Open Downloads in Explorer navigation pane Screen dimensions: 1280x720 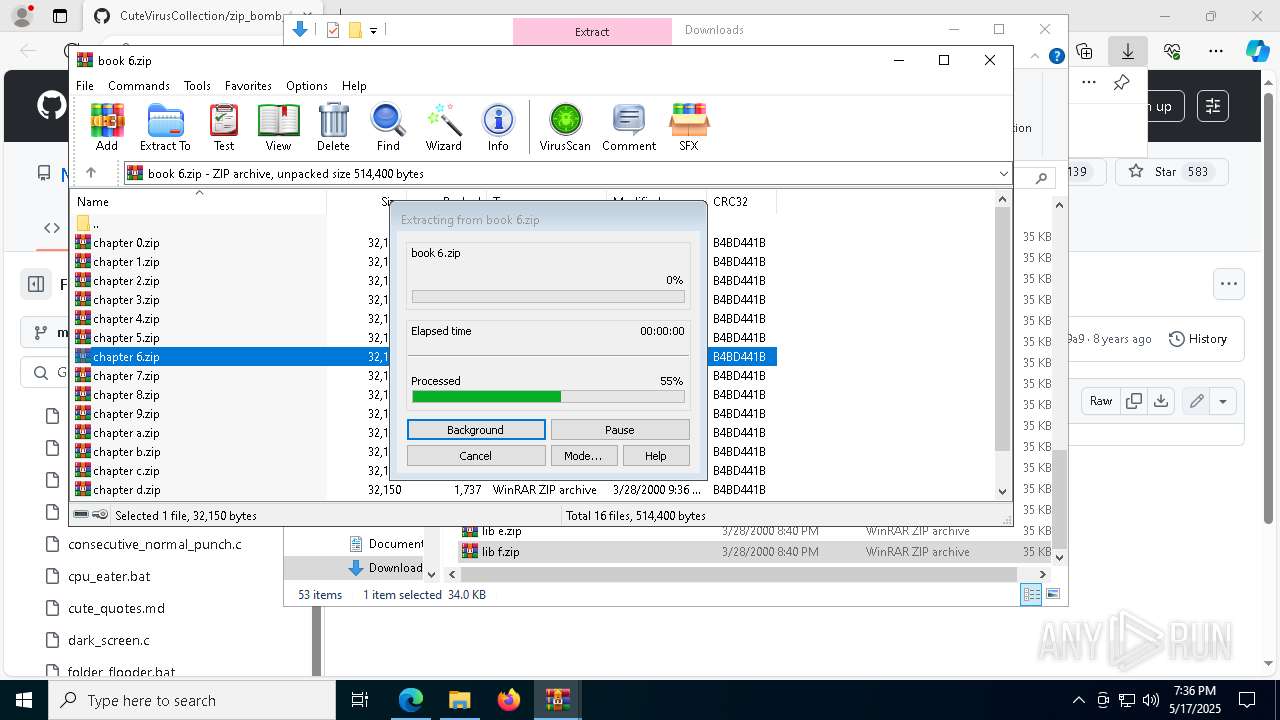tap(385, 568)
